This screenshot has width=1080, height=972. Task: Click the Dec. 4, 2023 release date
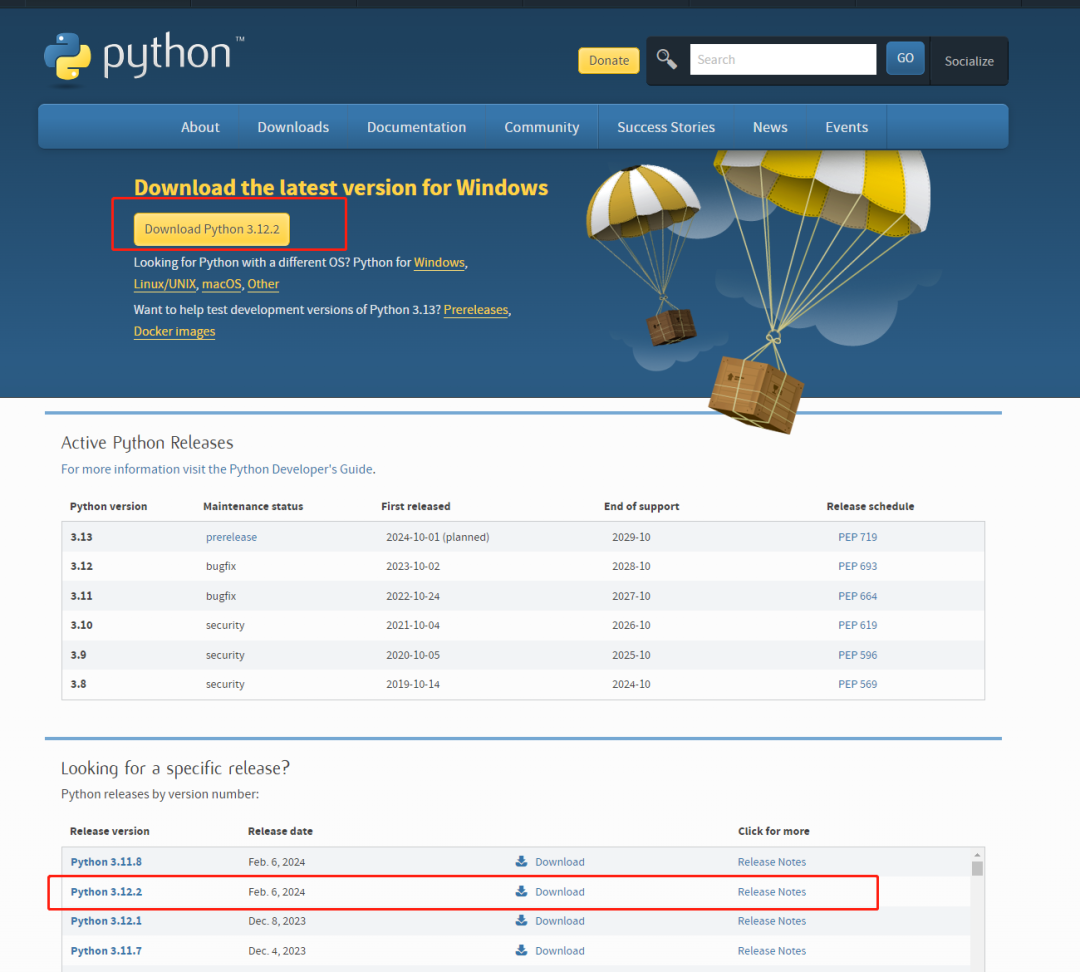[x=277, y=951]
